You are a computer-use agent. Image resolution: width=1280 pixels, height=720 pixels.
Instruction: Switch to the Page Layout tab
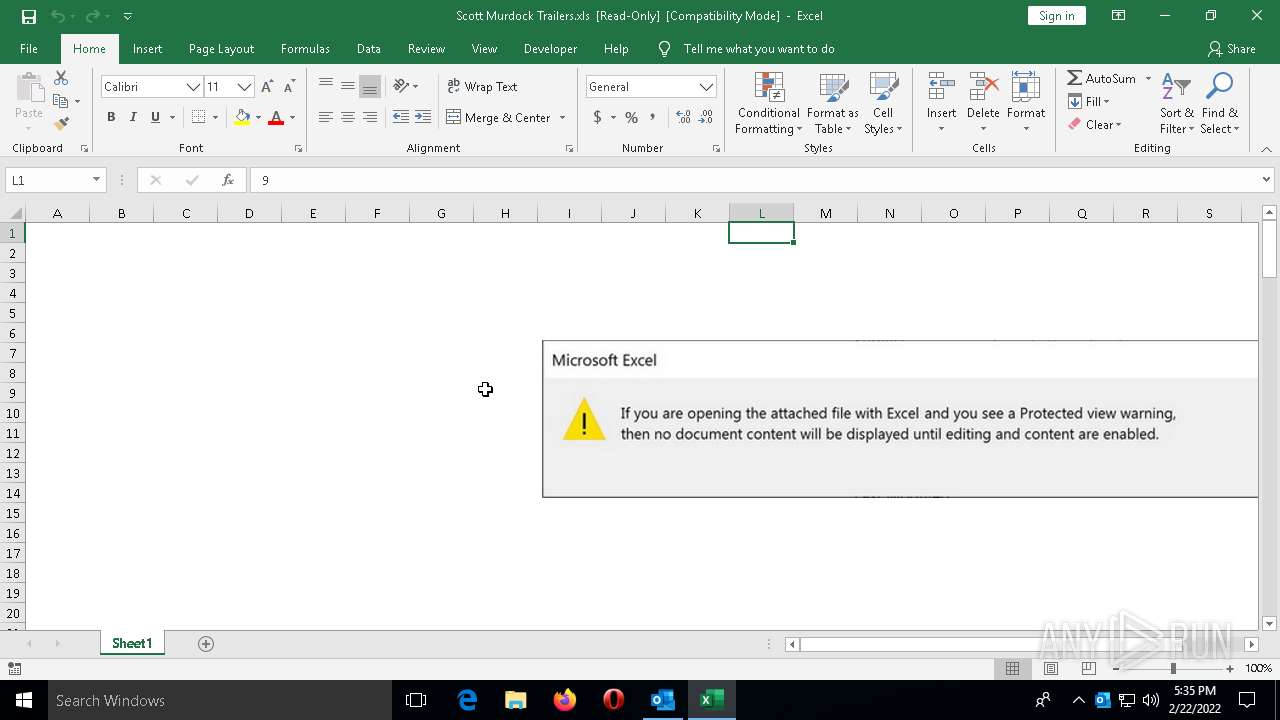point(221,49)
